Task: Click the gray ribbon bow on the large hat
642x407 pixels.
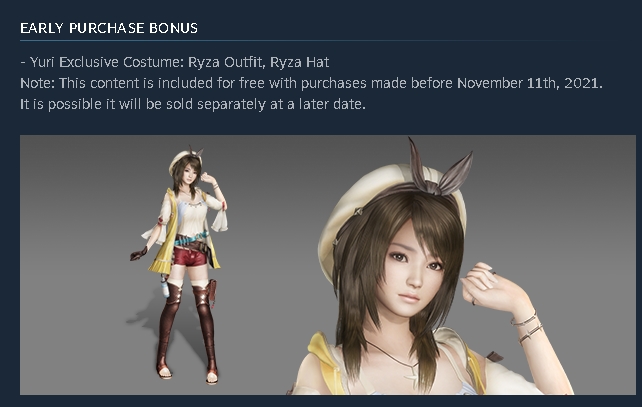Action: [438, 172]
